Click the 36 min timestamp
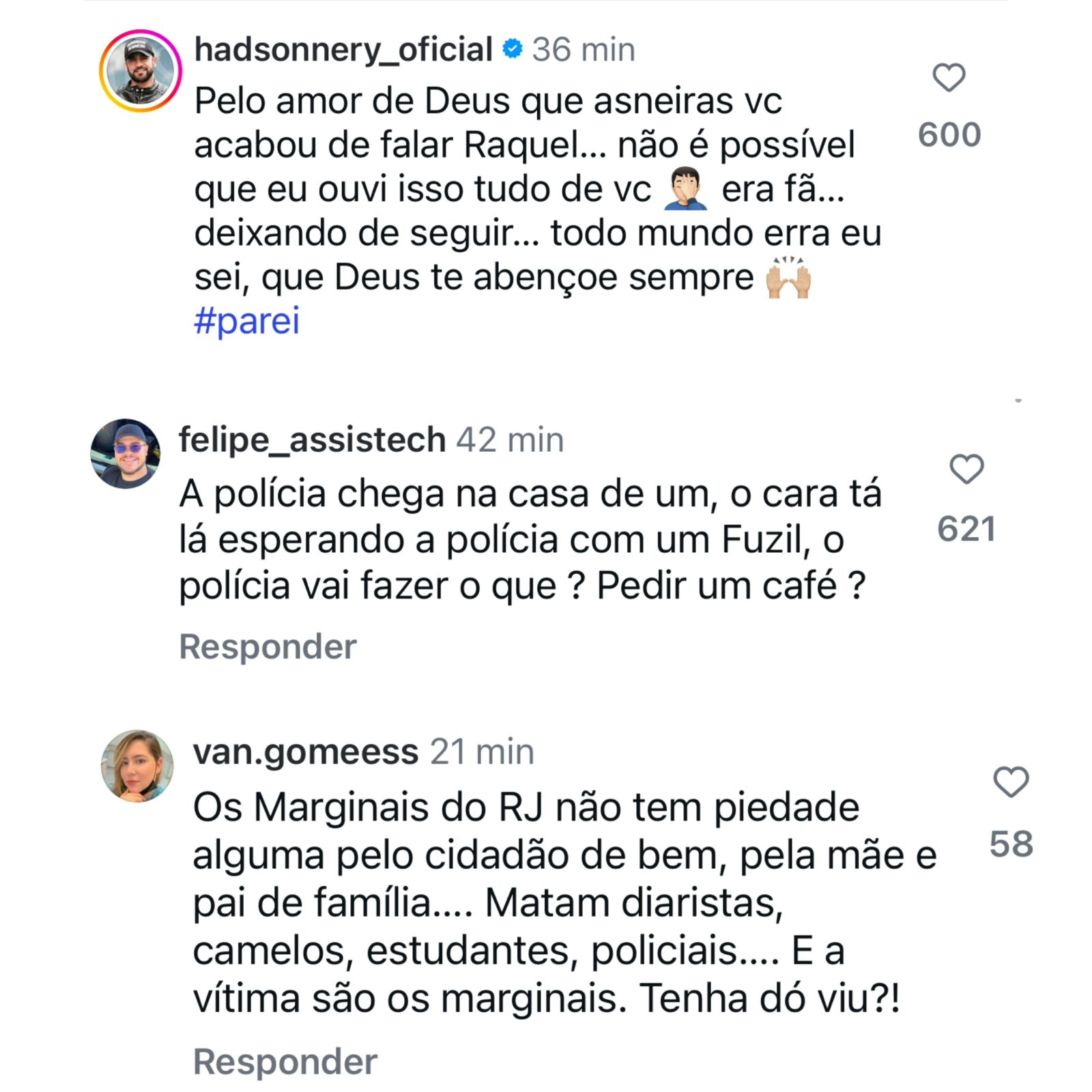This screenshot has height=1092, width=1092. coord(584,50)
